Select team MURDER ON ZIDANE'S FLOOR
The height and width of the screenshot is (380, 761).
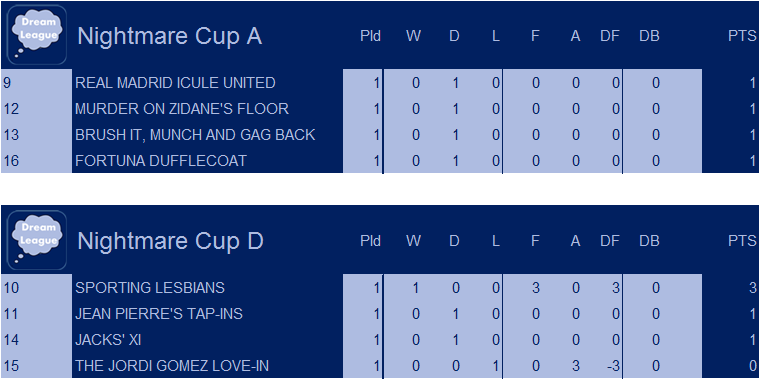tap(182, 109)
